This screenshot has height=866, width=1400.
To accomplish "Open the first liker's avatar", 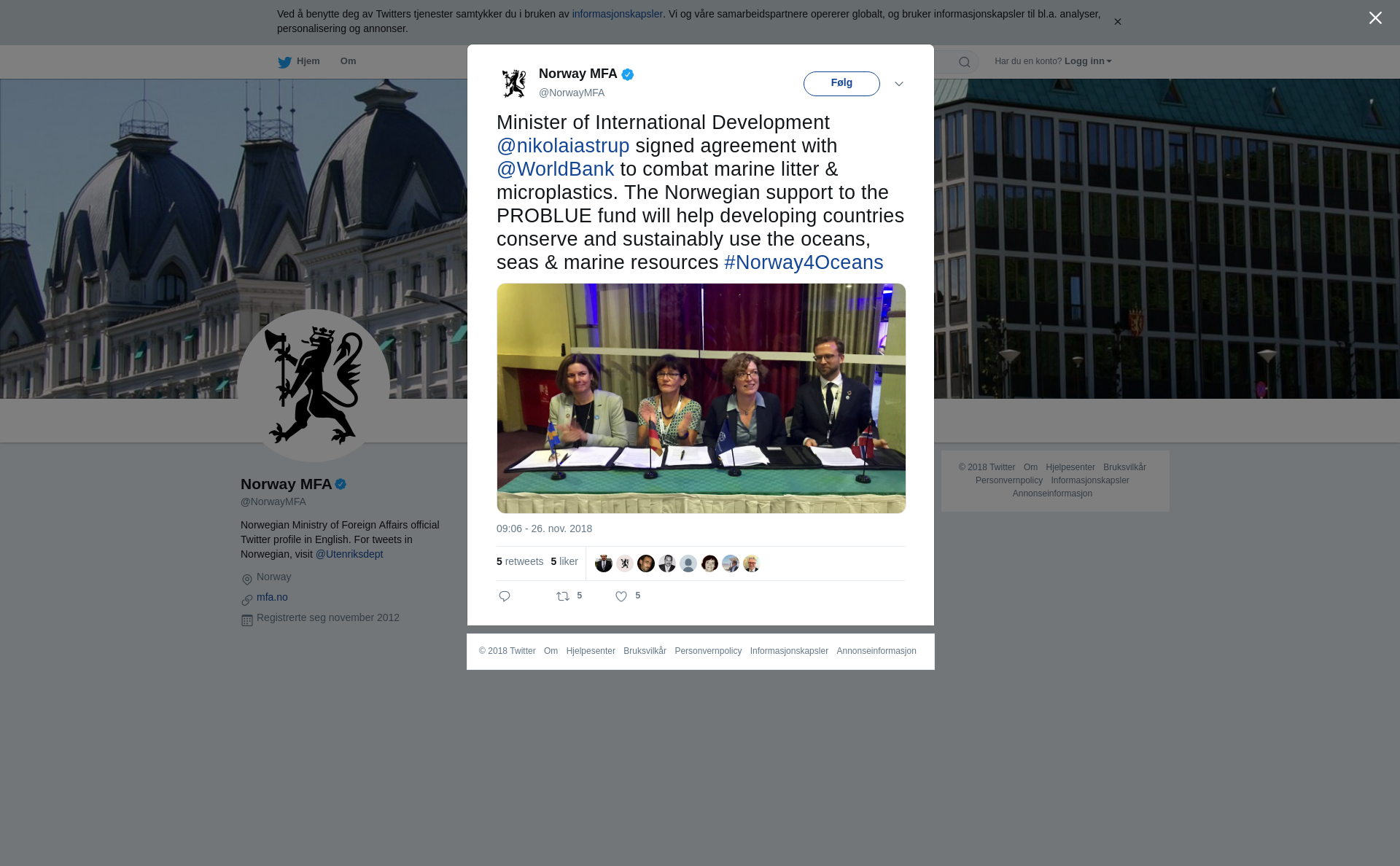I will [x=604, y=563].
